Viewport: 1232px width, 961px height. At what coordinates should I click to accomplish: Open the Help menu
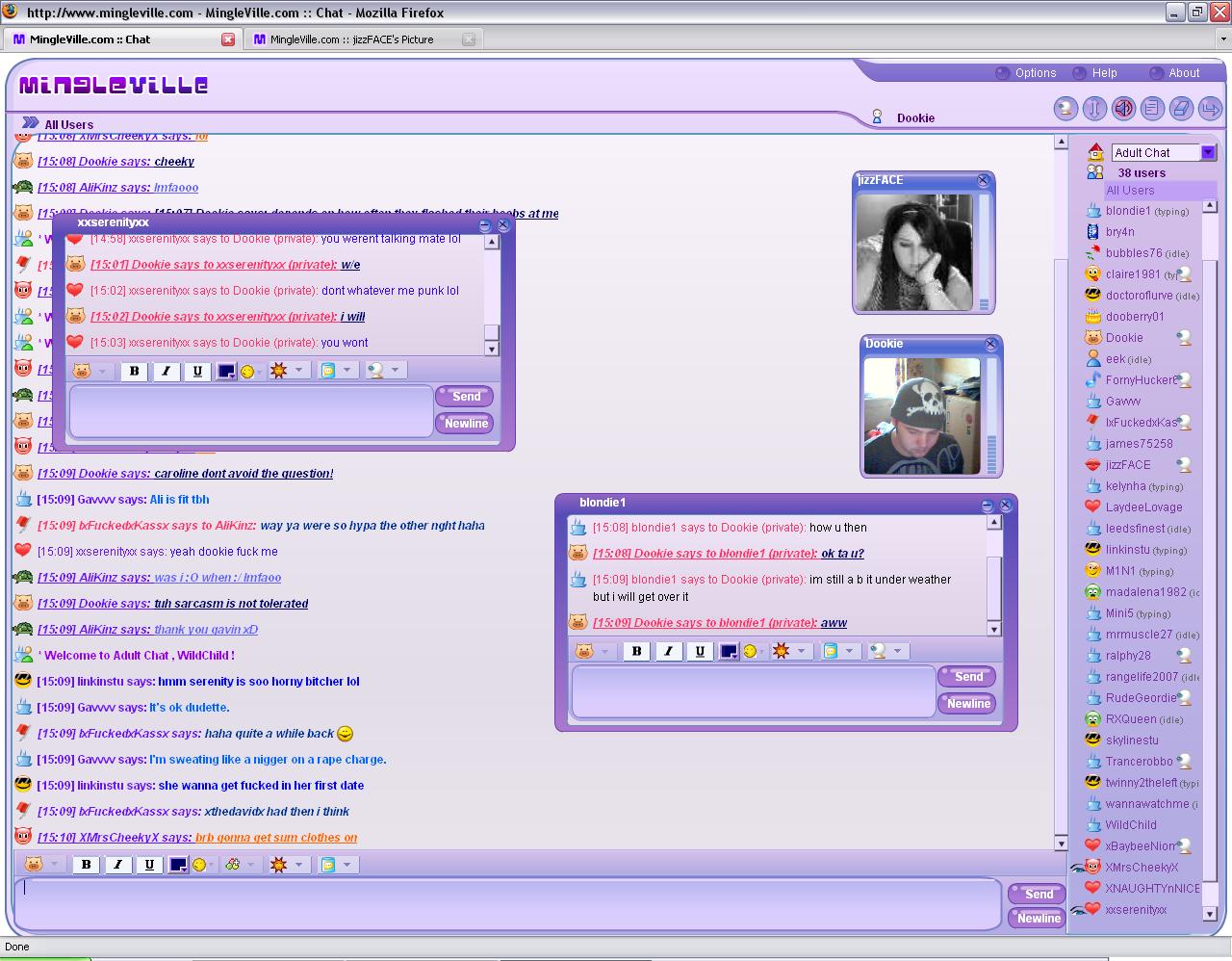(1095, 73)
